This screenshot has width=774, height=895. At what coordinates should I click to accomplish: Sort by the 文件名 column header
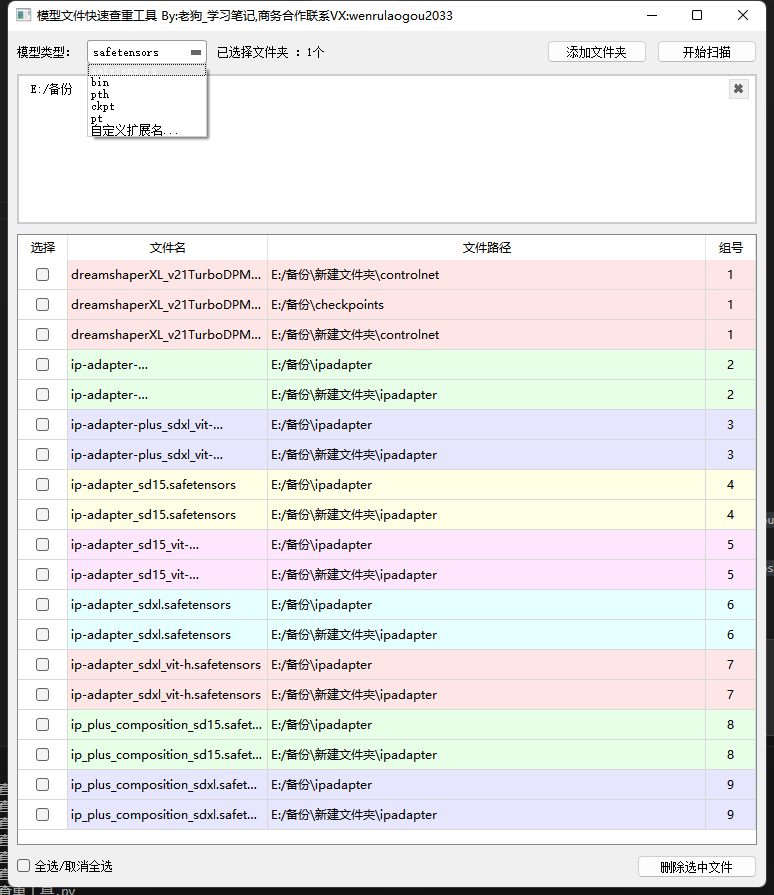tap(167, 248)
